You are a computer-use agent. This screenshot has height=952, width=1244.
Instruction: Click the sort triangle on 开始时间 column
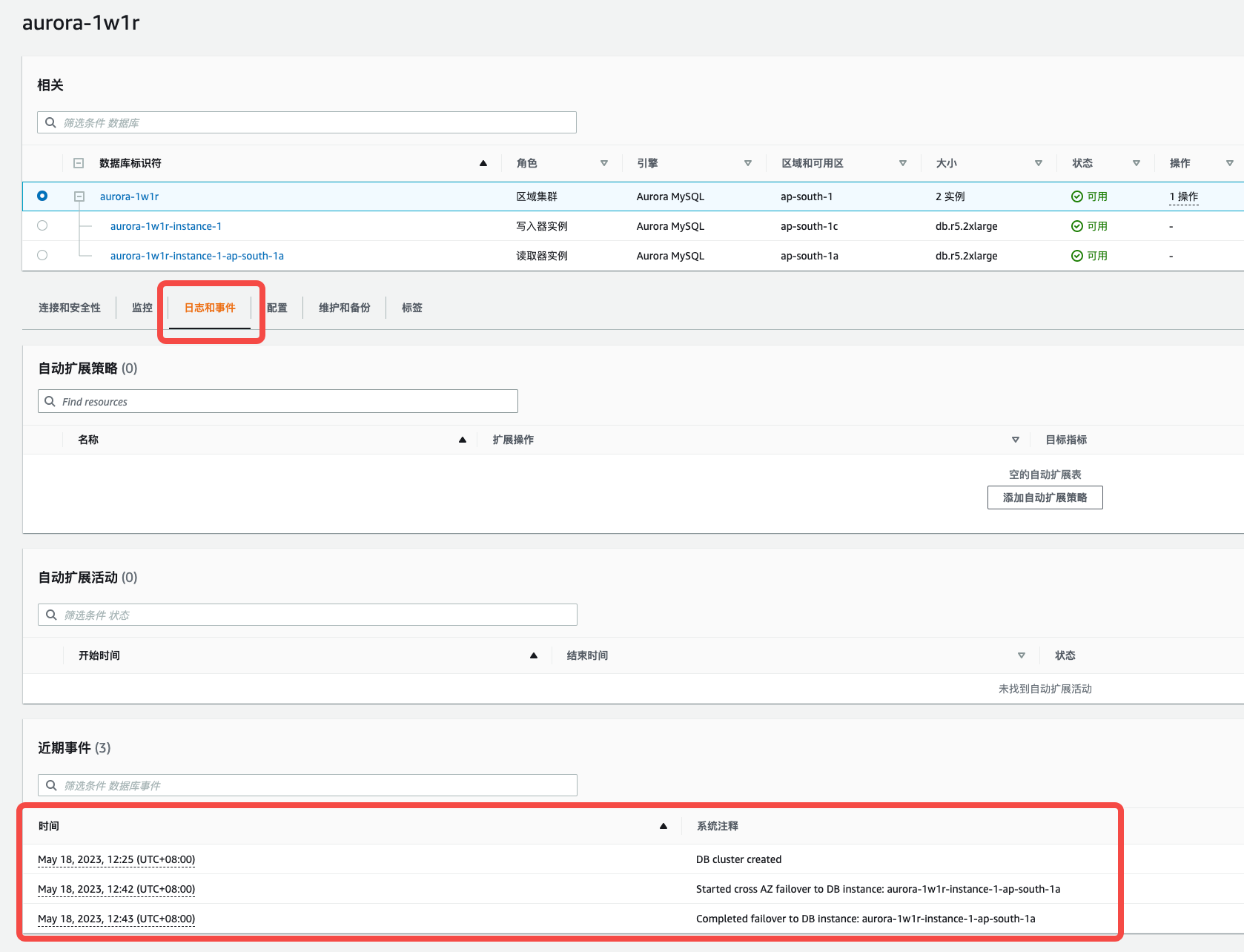tap(533, 655)
